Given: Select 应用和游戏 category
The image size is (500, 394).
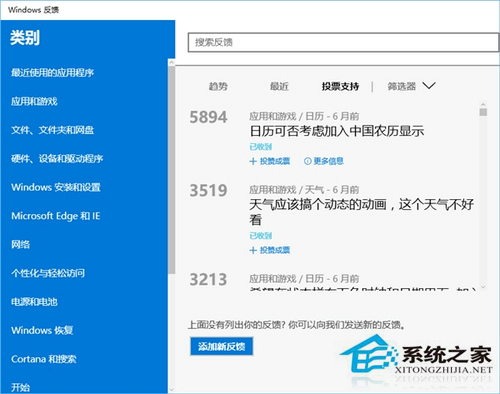Looking at the screenshot, I should (x=34, y=101).
